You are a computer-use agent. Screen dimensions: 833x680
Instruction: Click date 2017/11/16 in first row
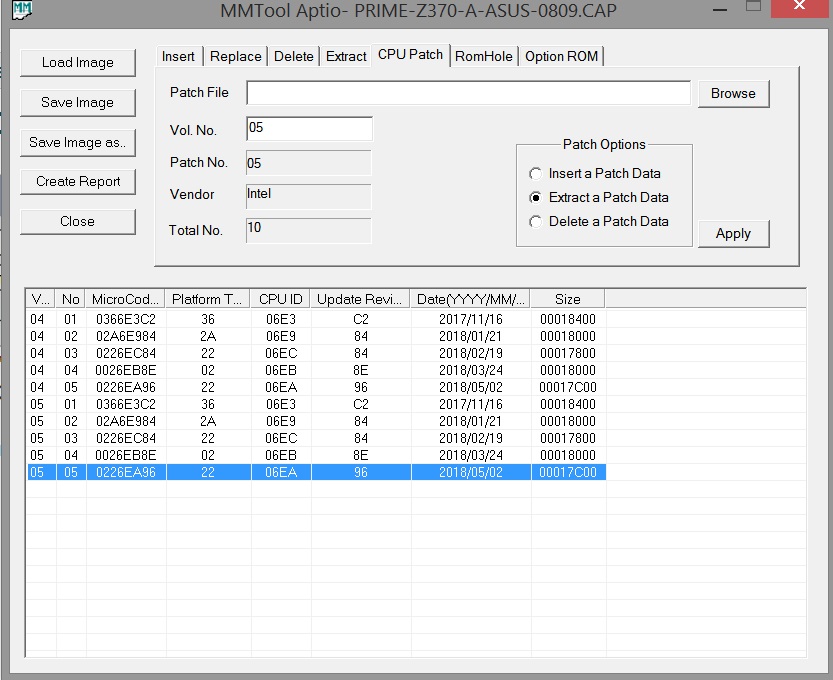tap(471, 319)
